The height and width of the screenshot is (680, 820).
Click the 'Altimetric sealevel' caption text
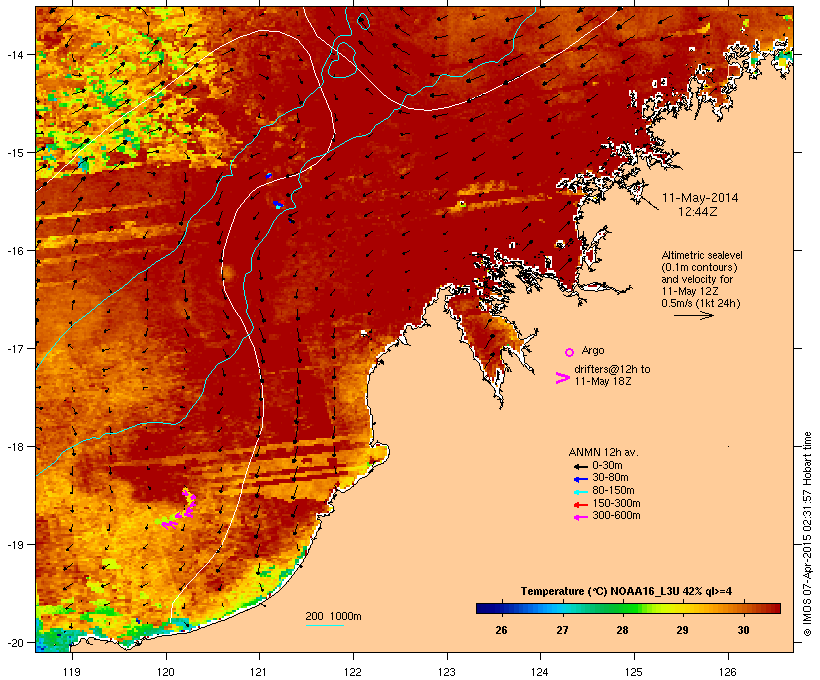pos(702,255)
